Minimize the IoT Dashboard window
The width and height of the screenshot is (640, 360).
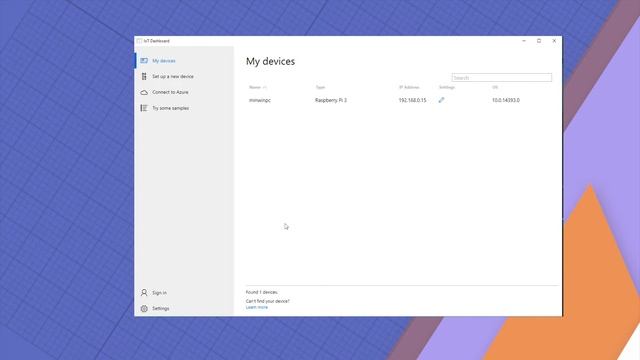pos(524,41)
